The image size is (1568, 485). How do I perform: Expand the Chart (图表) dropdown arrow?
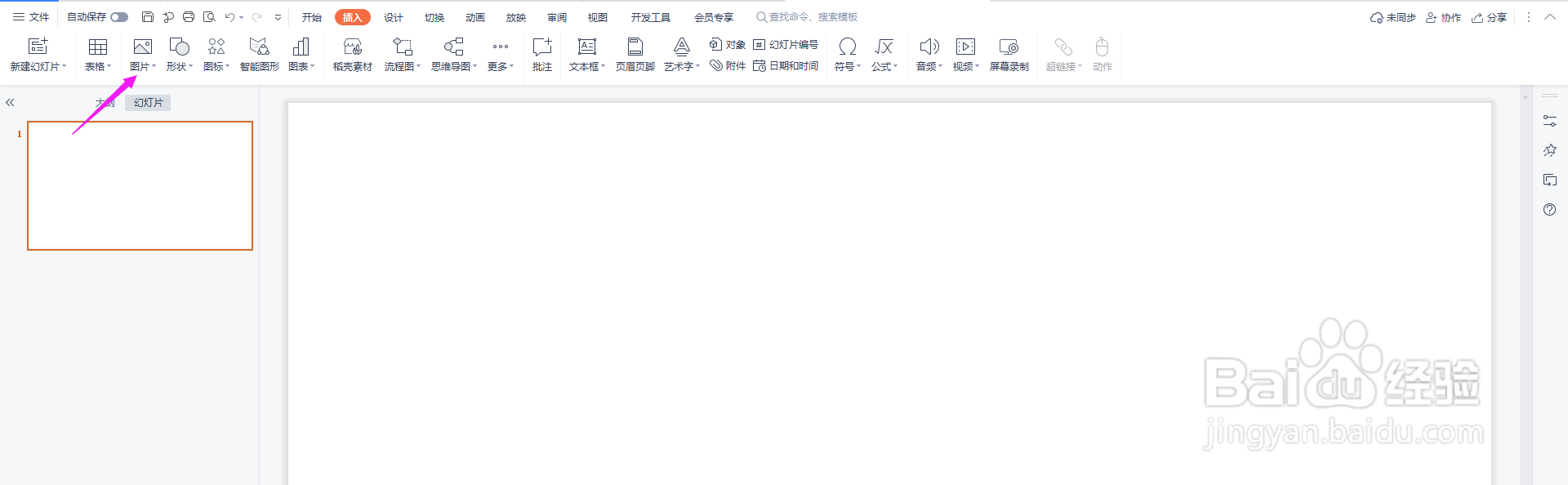point(312,67)
